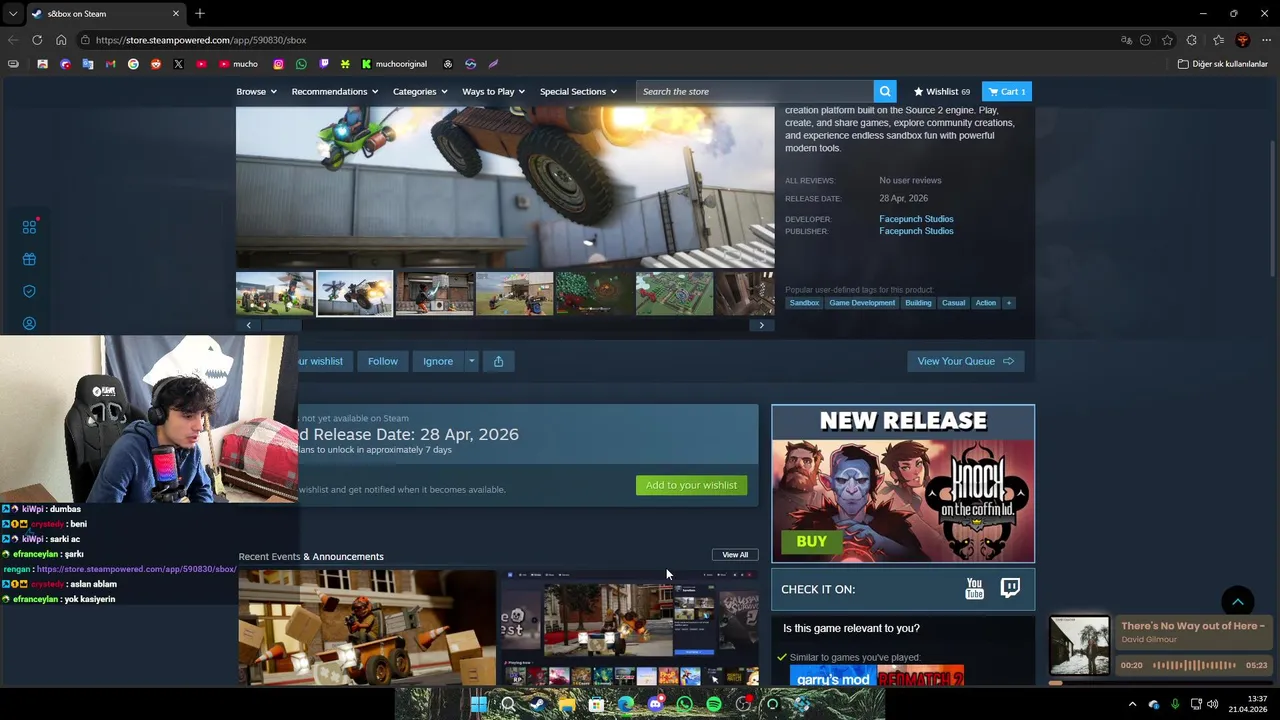Click the microphone icon in system tray
Viewport: 1280px width, 720px height.
(x=1175, y=704)
